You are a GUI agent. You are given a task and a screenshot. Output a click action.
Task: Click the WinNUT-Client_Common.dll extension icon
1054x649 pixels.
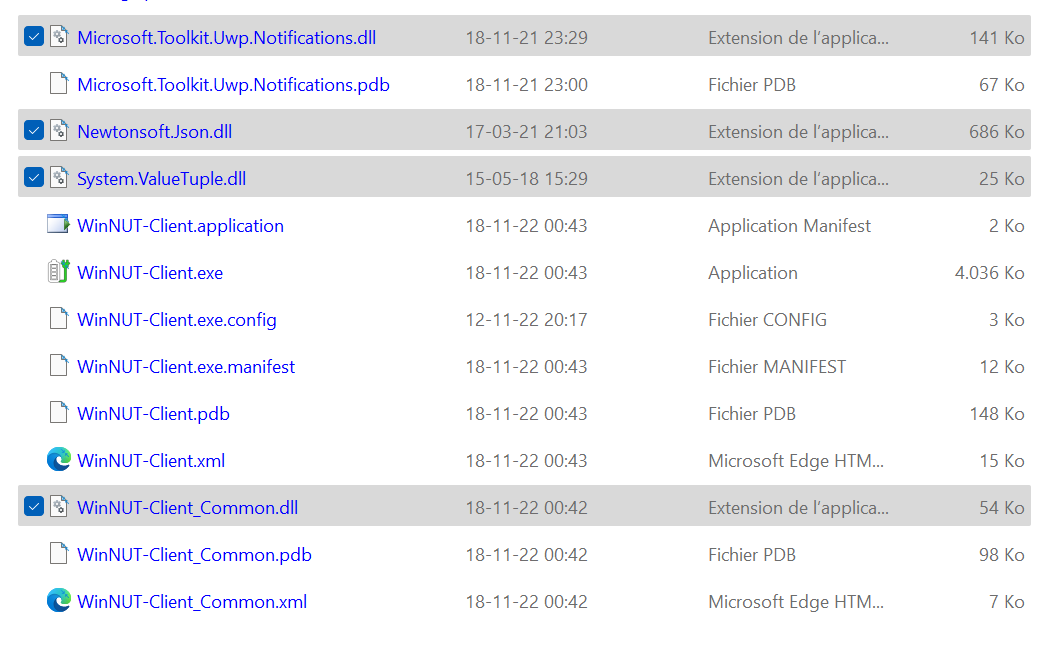[x=59, y=507]
